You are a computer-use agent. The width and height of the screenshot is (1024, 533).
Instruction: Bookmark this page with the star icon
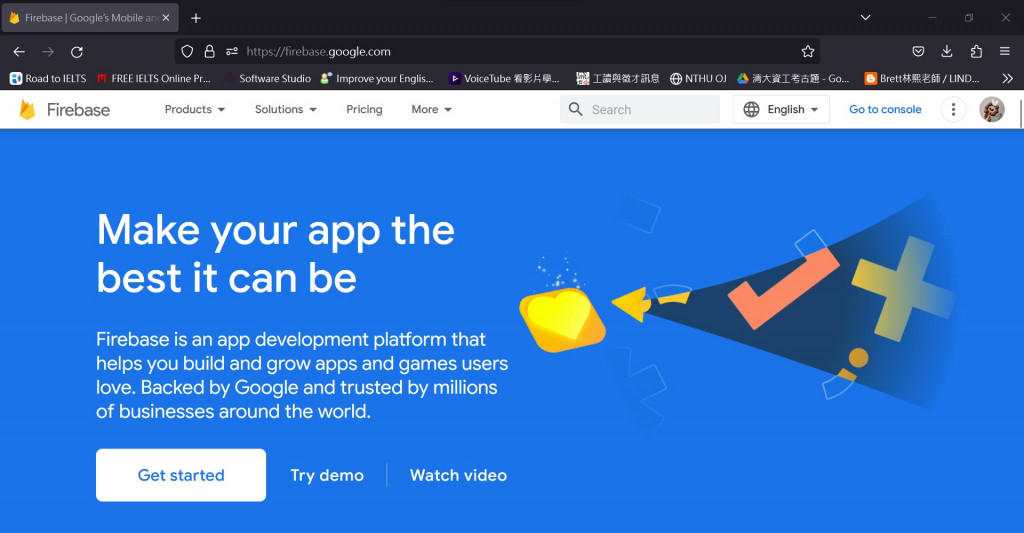(808, 52)
